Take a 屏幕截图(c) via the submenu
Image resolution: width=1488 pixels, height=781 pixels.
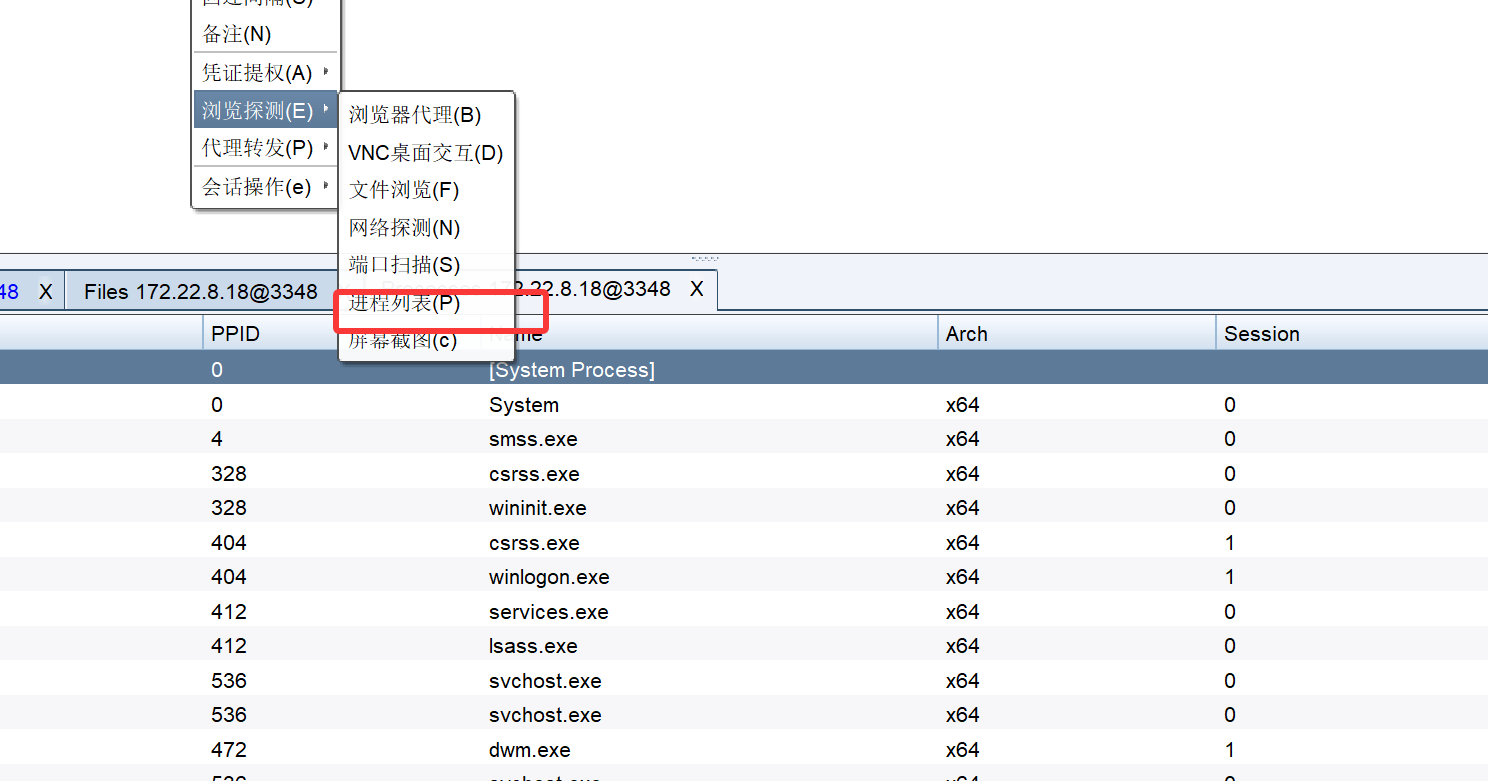(x=426, y=340)
